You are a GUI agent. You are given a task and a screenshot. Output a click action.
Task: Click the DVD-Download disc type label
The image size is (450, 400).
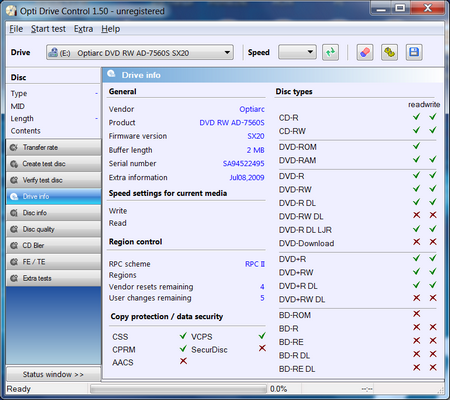[306, 243]
